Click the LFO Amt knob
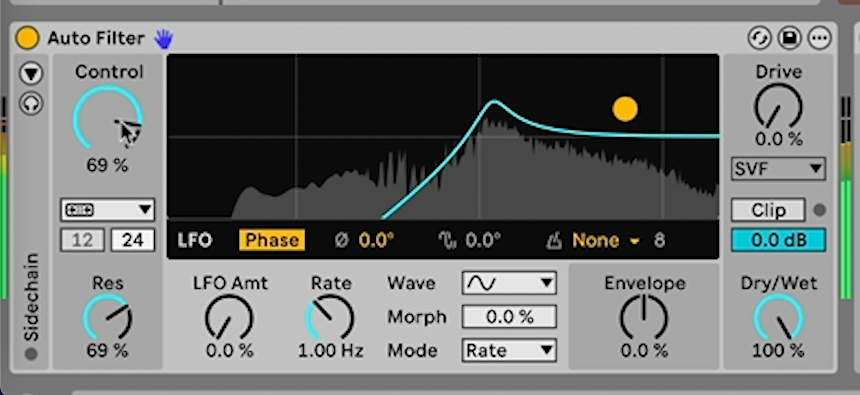Screen dimensions: 860x395 coord(229,318)
